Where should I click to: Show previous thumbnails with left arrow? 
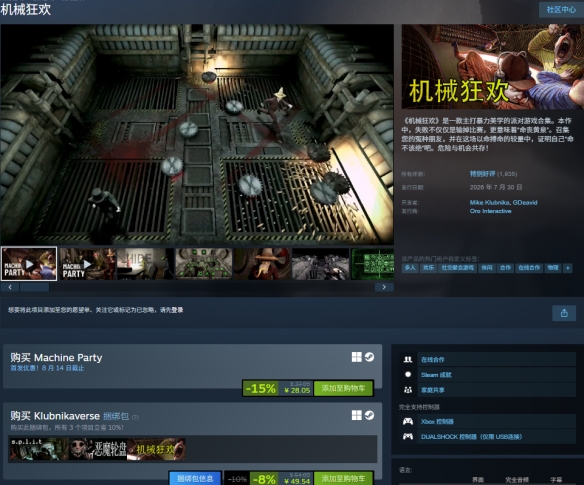click(x=10, y=287)
